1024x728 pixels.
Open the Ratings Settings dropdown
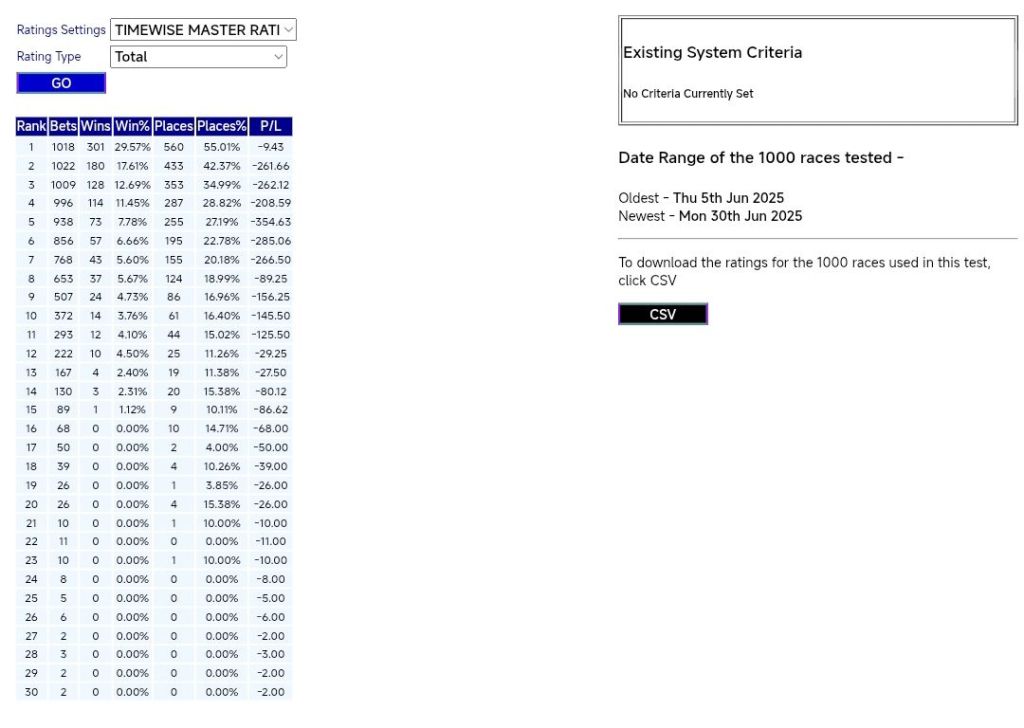(x=203, y=30)
